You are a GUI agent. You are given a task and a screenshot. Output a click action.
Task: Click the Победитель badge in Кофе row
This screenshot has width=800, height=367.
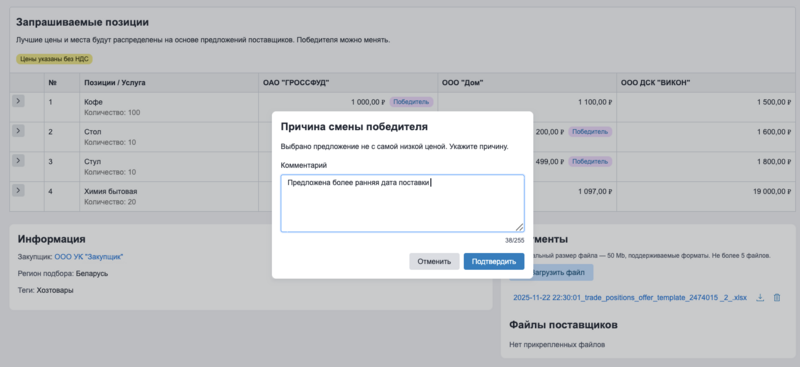(x=411, y=102)
